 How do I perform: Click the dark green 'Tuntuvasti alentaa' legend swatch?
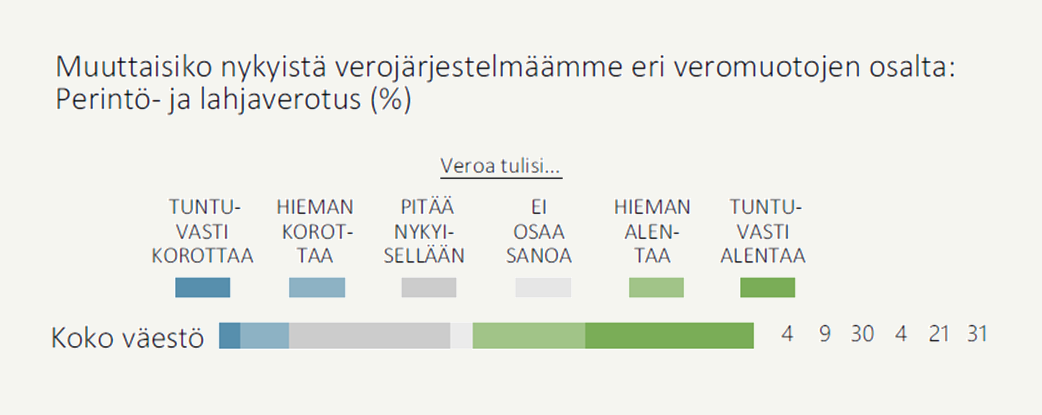pyautogui.click(x=767, y=288)
